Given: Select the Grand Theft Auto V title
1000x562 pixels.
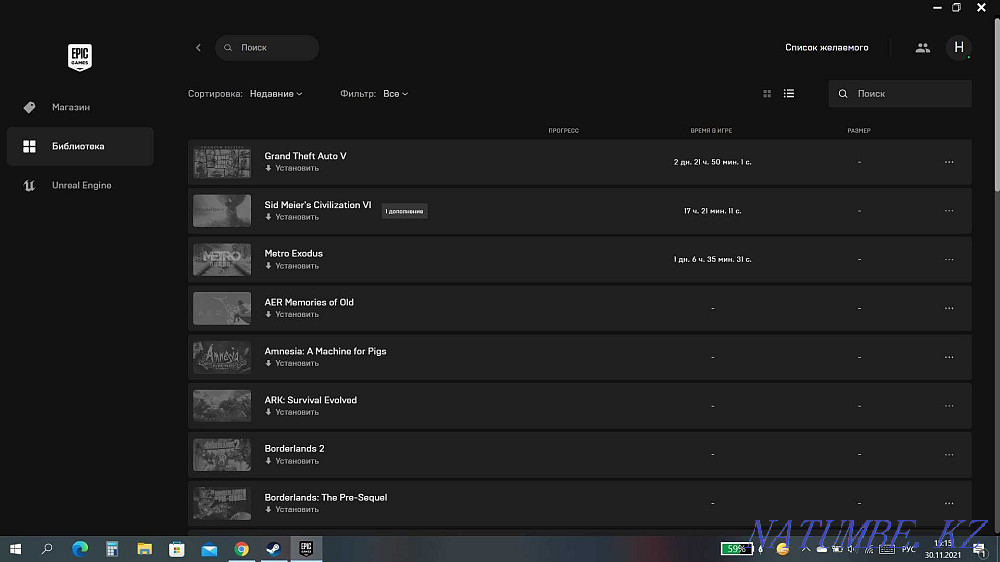Looking at the screenshot, I should click(305, 156).
